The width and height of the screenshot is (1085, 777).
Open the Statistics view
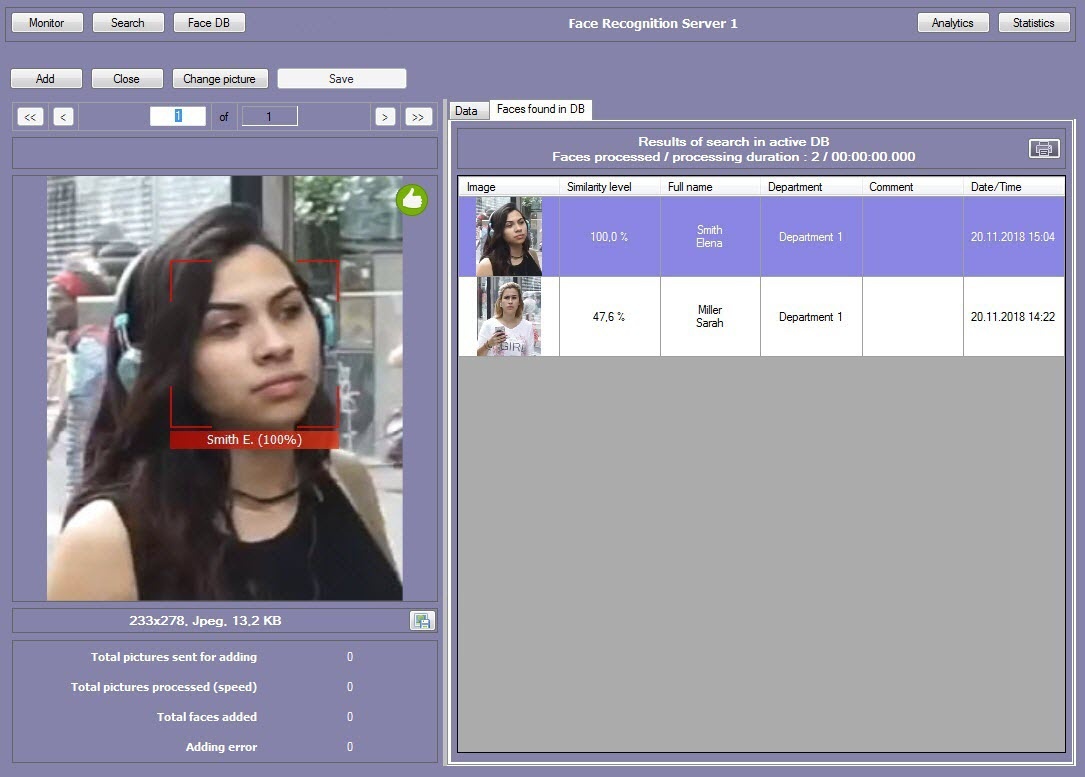point(1034,23)
